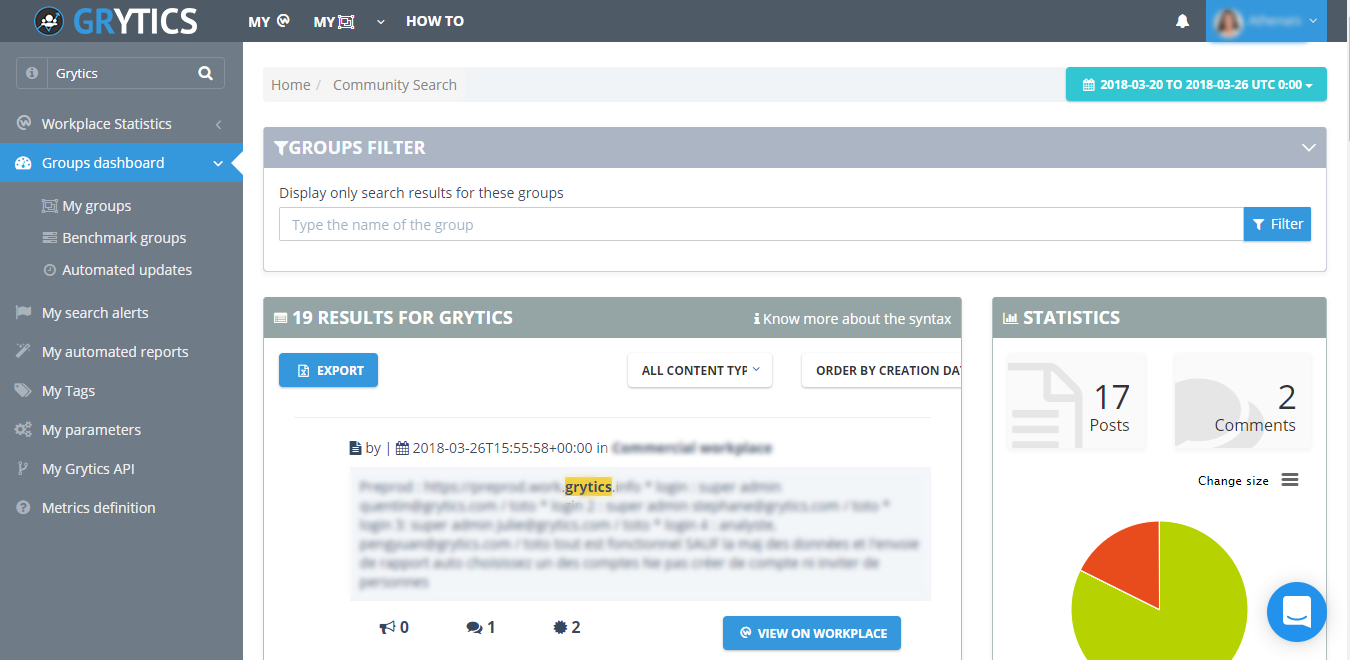Click the Grytics logo icon
1350x660 pixels.
click(49, 21)
